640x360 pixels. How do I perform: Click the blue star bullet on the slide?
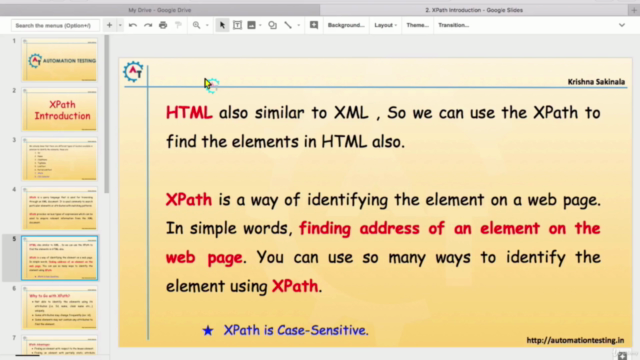click(x=208, y=330)
